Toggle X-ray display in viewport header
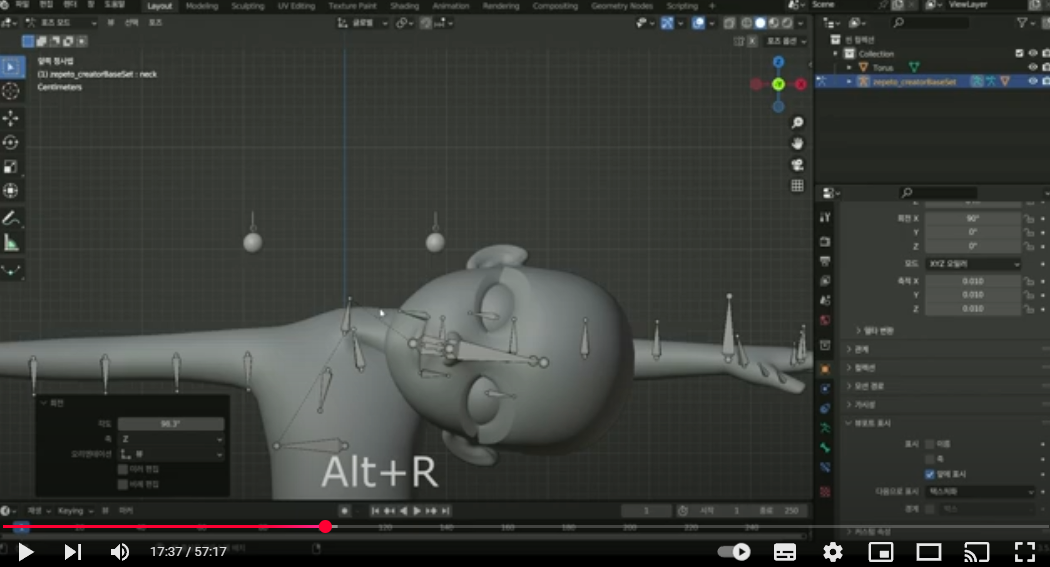This screenshot has height=567, width=1050. point(729,23)
